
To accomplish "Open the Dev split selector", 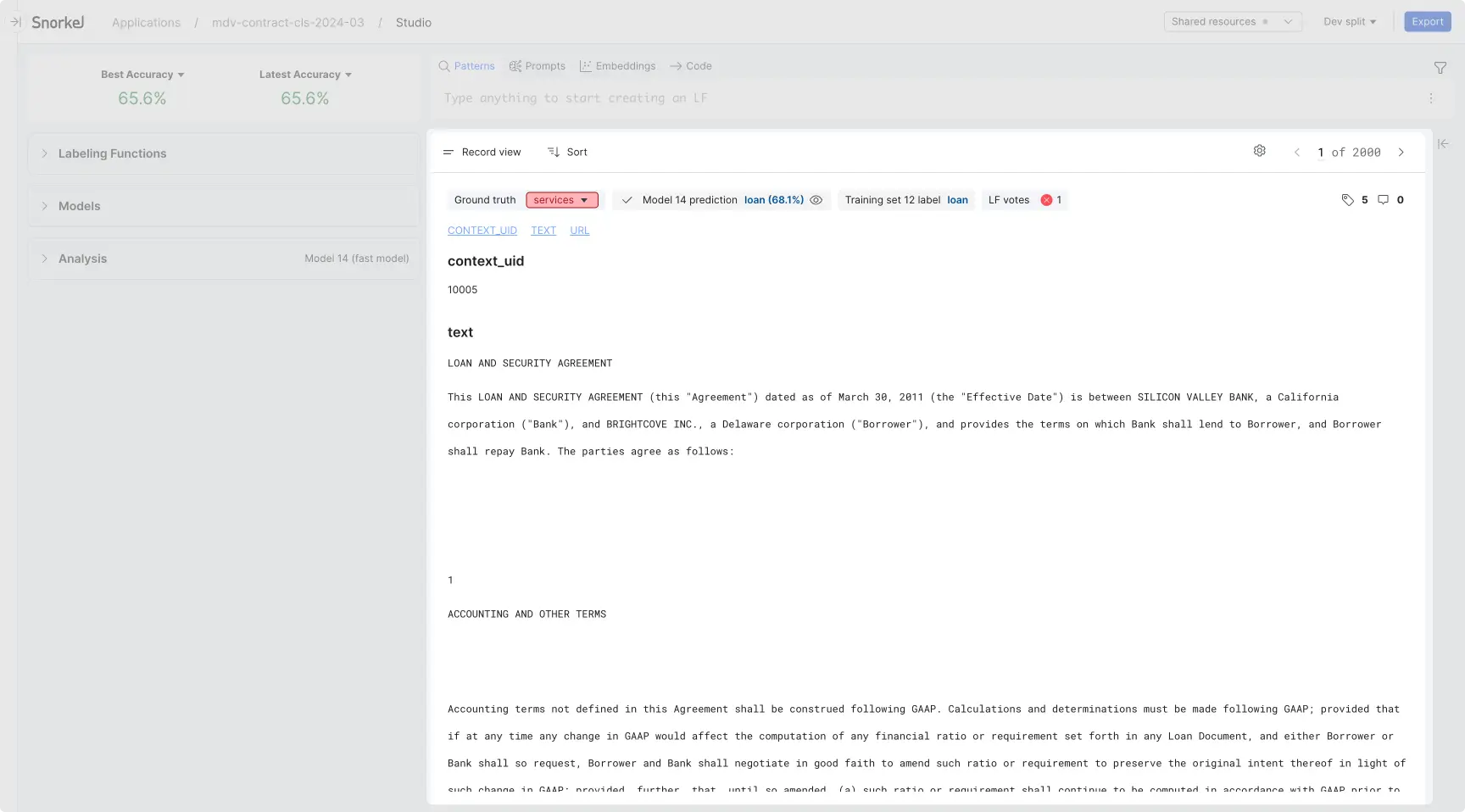I will coord(1350,22).
